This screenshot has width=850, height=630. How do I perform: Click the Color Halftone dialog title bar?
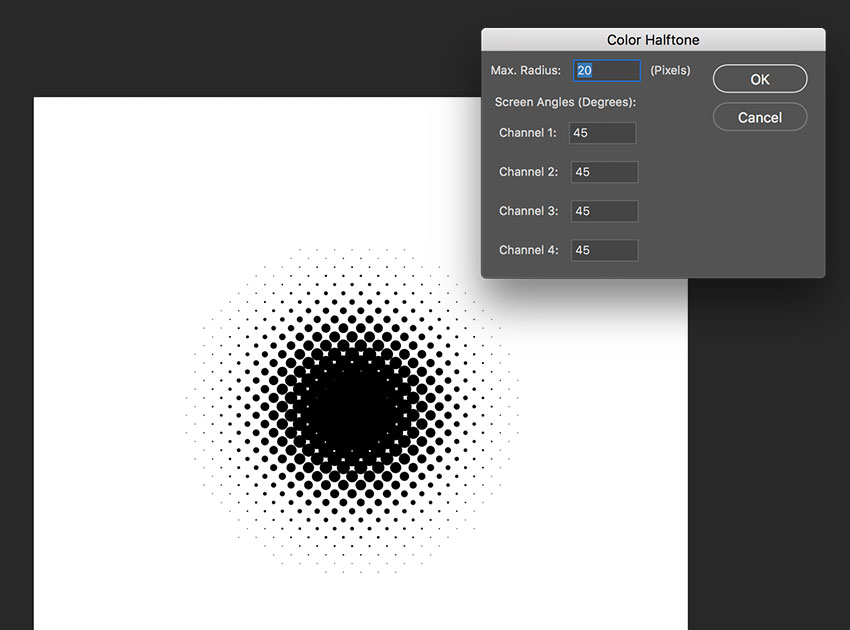point(653,40)
